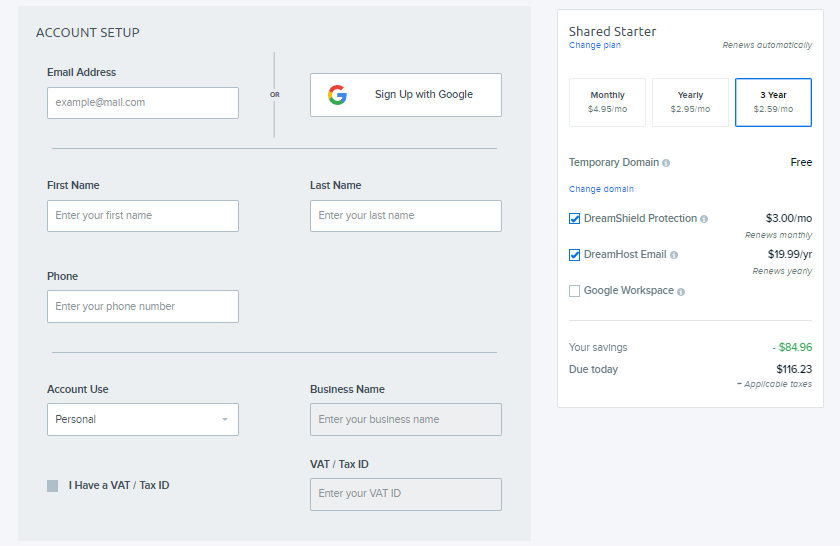Click the Shared Starter heading
This screenshot has height=546, width=840.
[612, 32]
